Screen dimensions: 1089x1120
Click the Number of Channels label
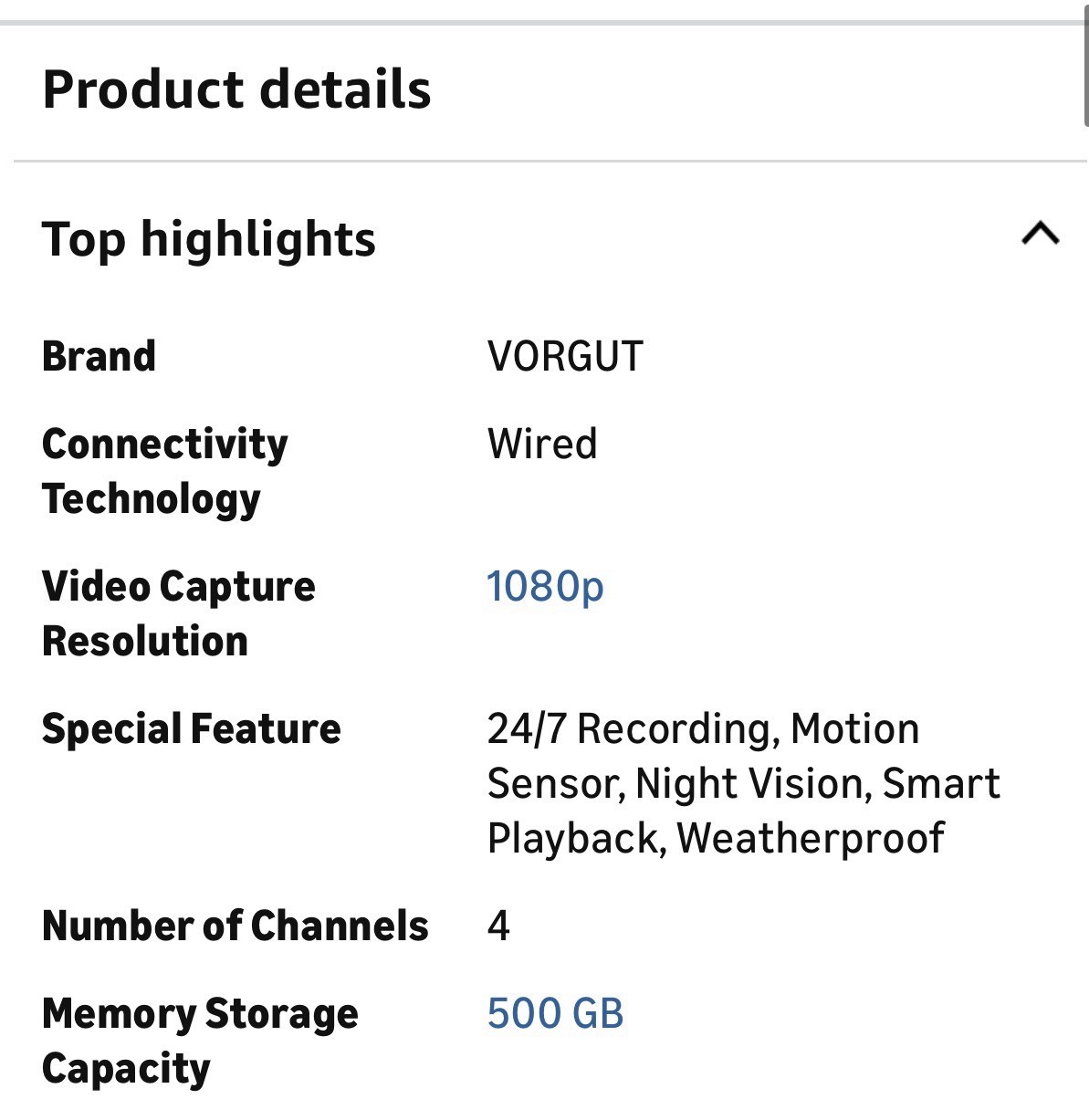point(236,926)
